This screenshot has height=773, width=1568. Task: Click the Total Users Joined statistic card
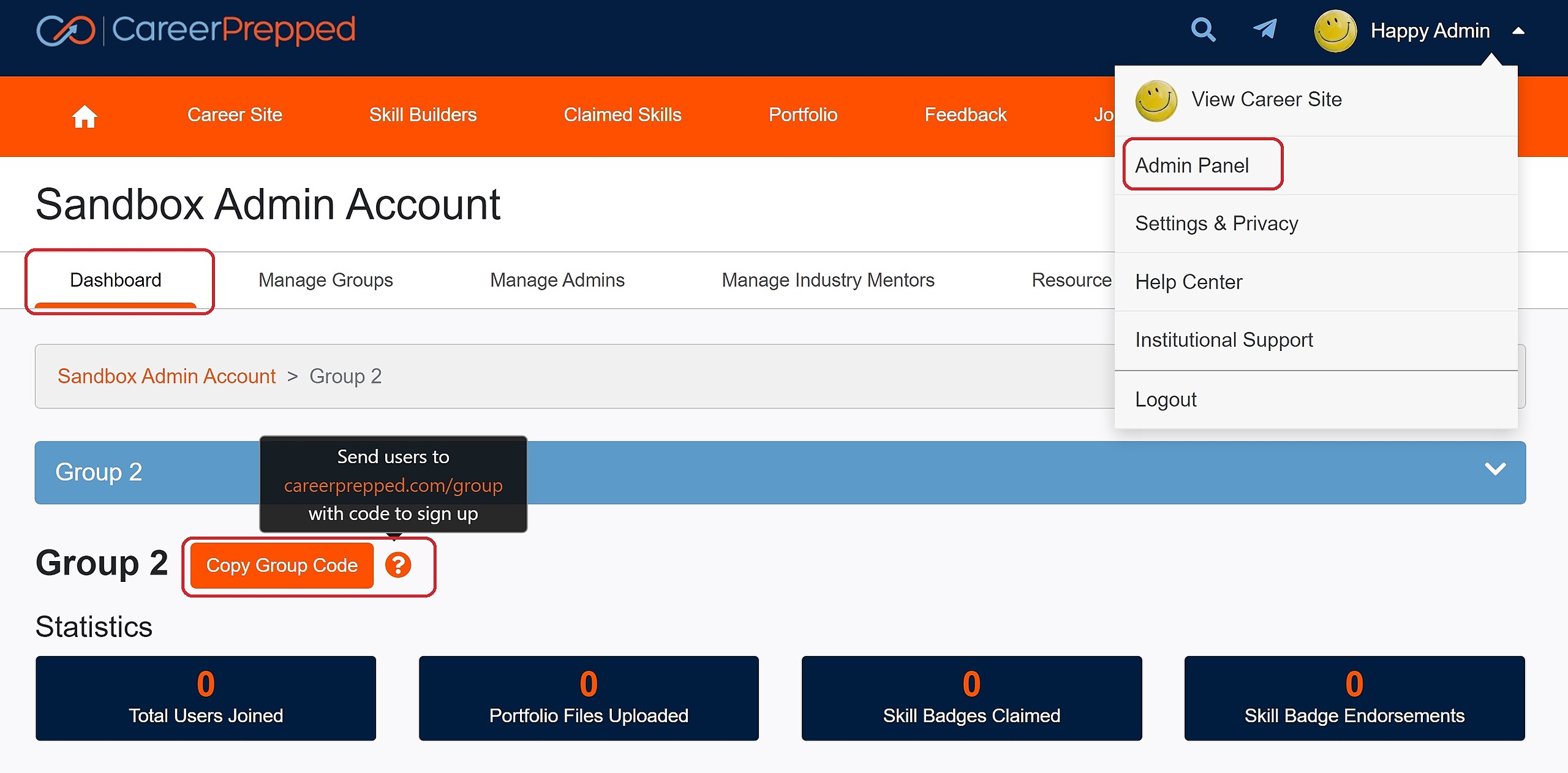[x=206, y=698]
